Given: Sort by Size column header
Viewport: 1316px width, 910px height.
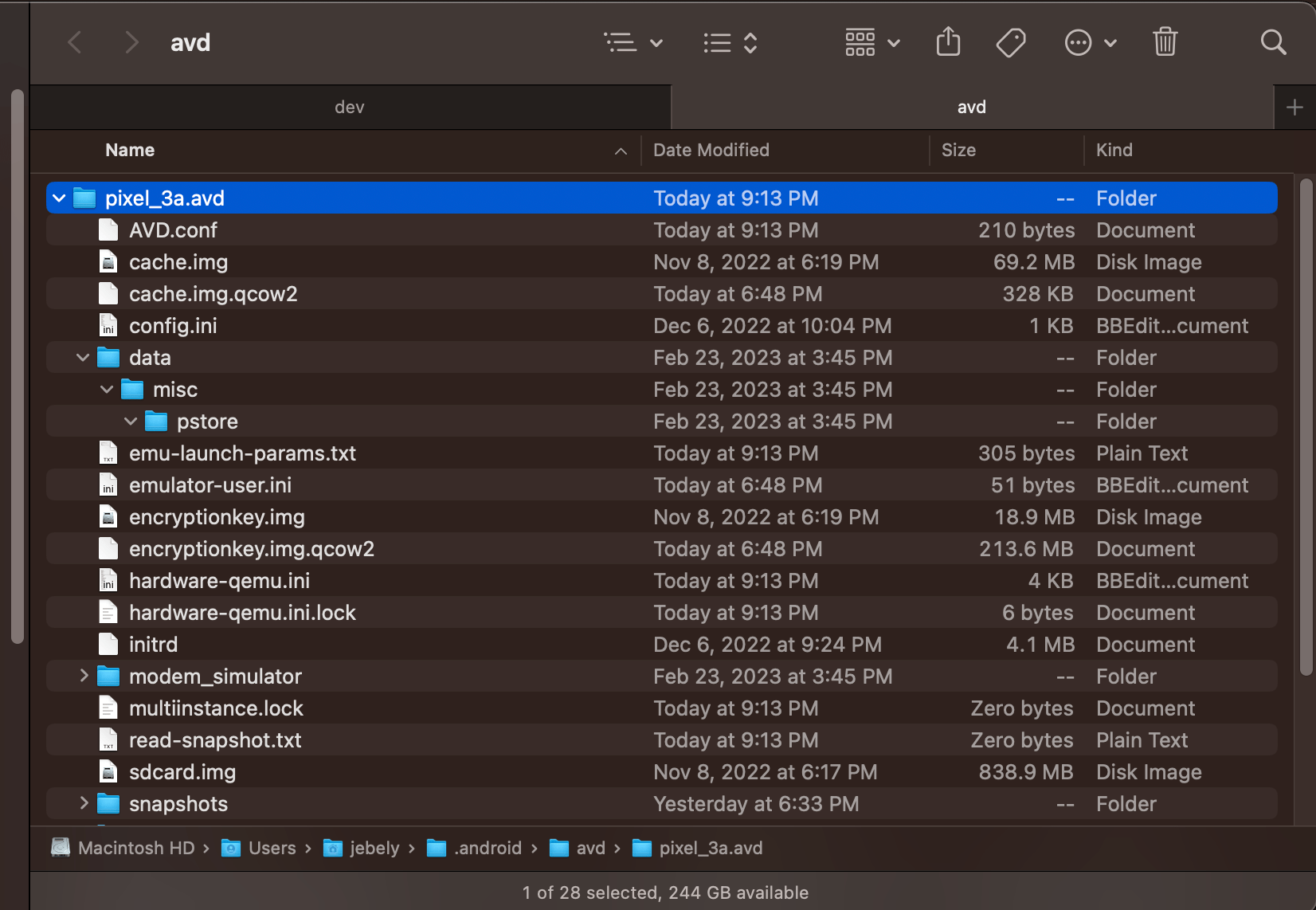Looking at the screenshot, I should tap(958, 150).
